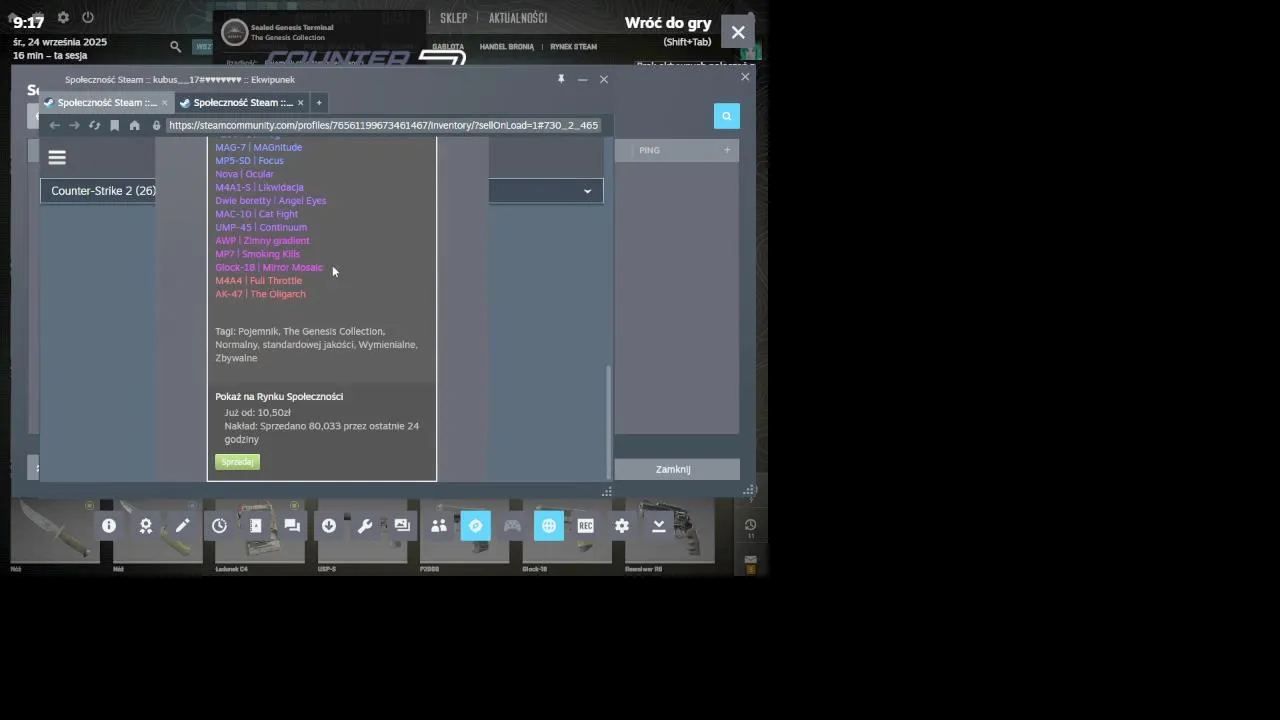The height and width of the screenshot is (720, 1280).
Task: Select the Rewolwer R8 inventory thumbnail
Action: (x=670, y=533)
